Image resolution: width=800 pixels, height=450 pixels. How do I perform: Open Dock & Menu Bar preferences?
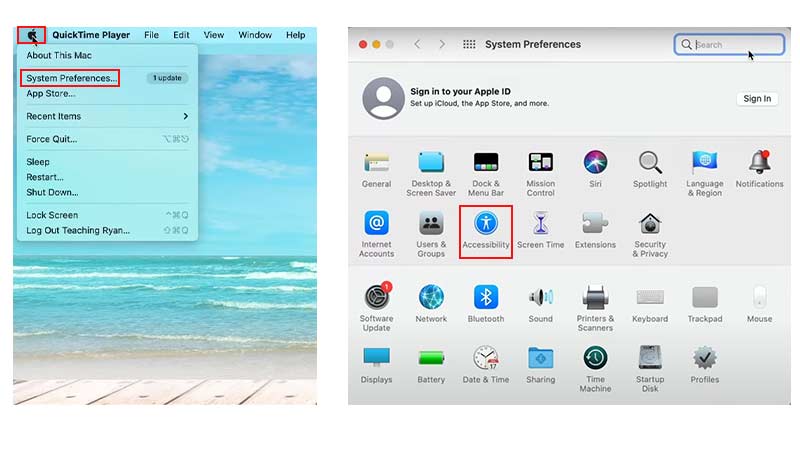[486, 174]
